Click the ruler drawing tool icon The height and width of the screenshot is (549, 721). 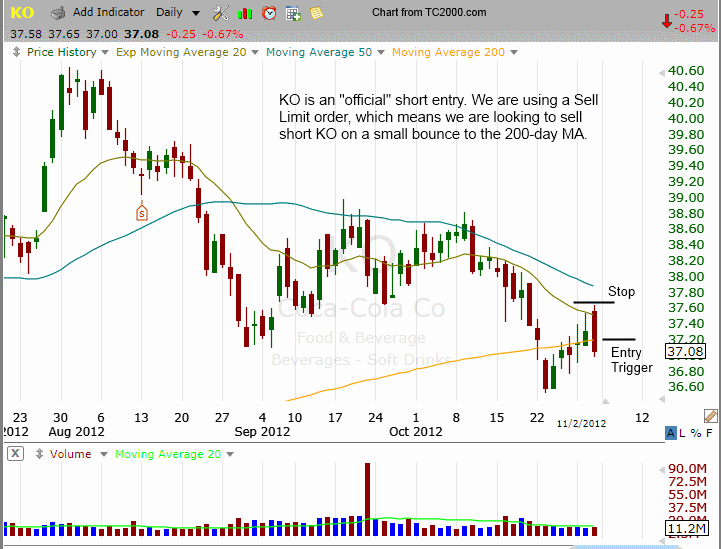click(710, 416)
